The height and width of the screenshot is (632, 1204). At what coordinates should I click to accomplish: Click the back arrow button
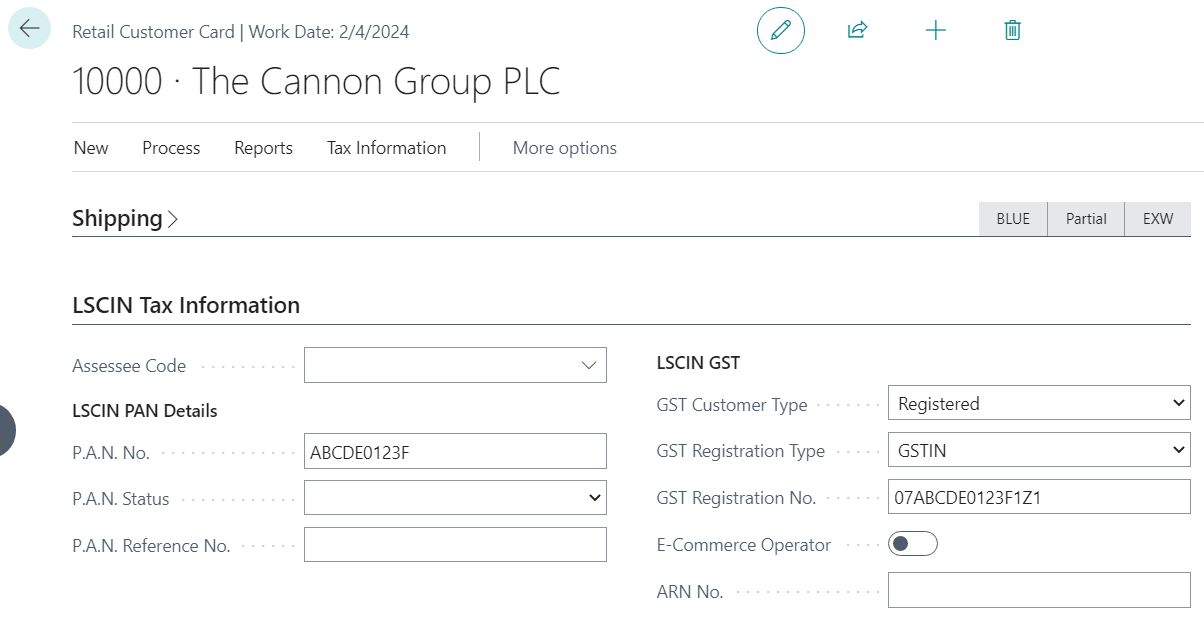click(x=29, y=29)
